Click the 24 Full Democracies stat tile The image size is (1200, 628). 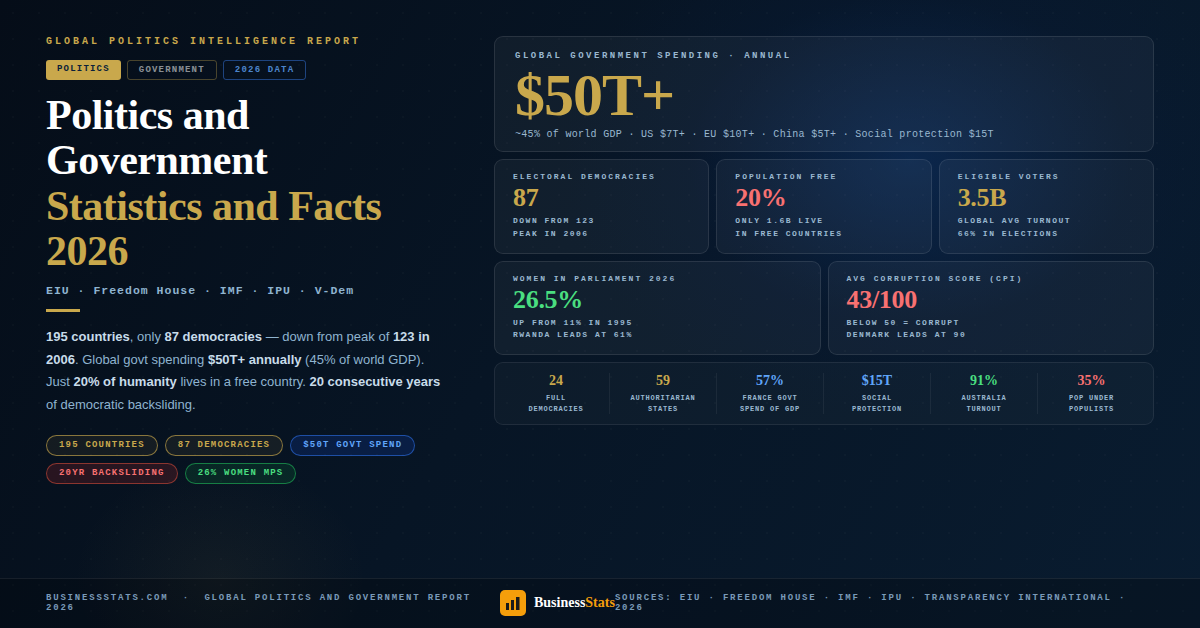click(556, 393)
